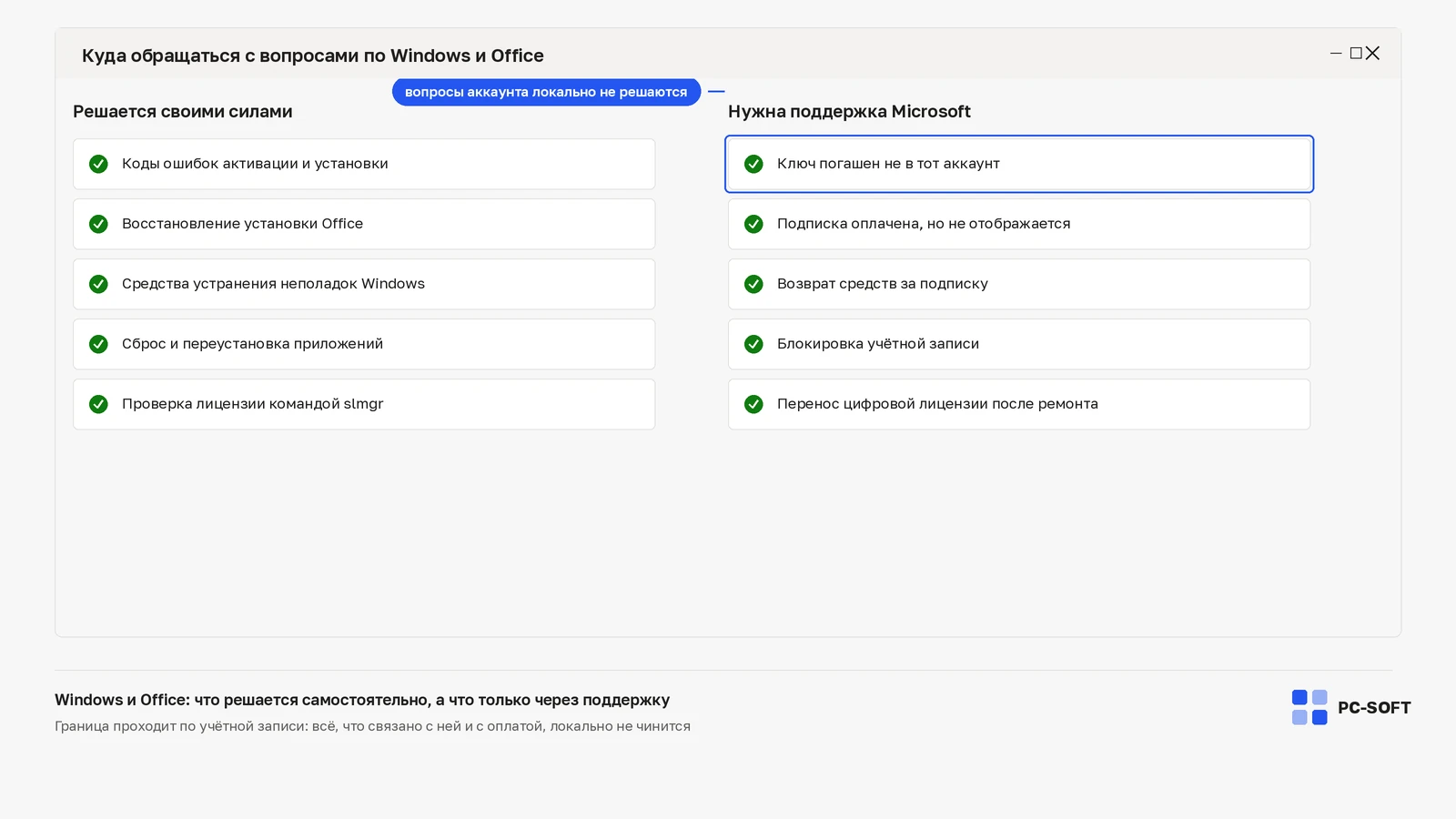Select Перенос цифровой лицензии после ремонта
The width and height of the screenshot is (1456, 819).
coord(1019,404)
